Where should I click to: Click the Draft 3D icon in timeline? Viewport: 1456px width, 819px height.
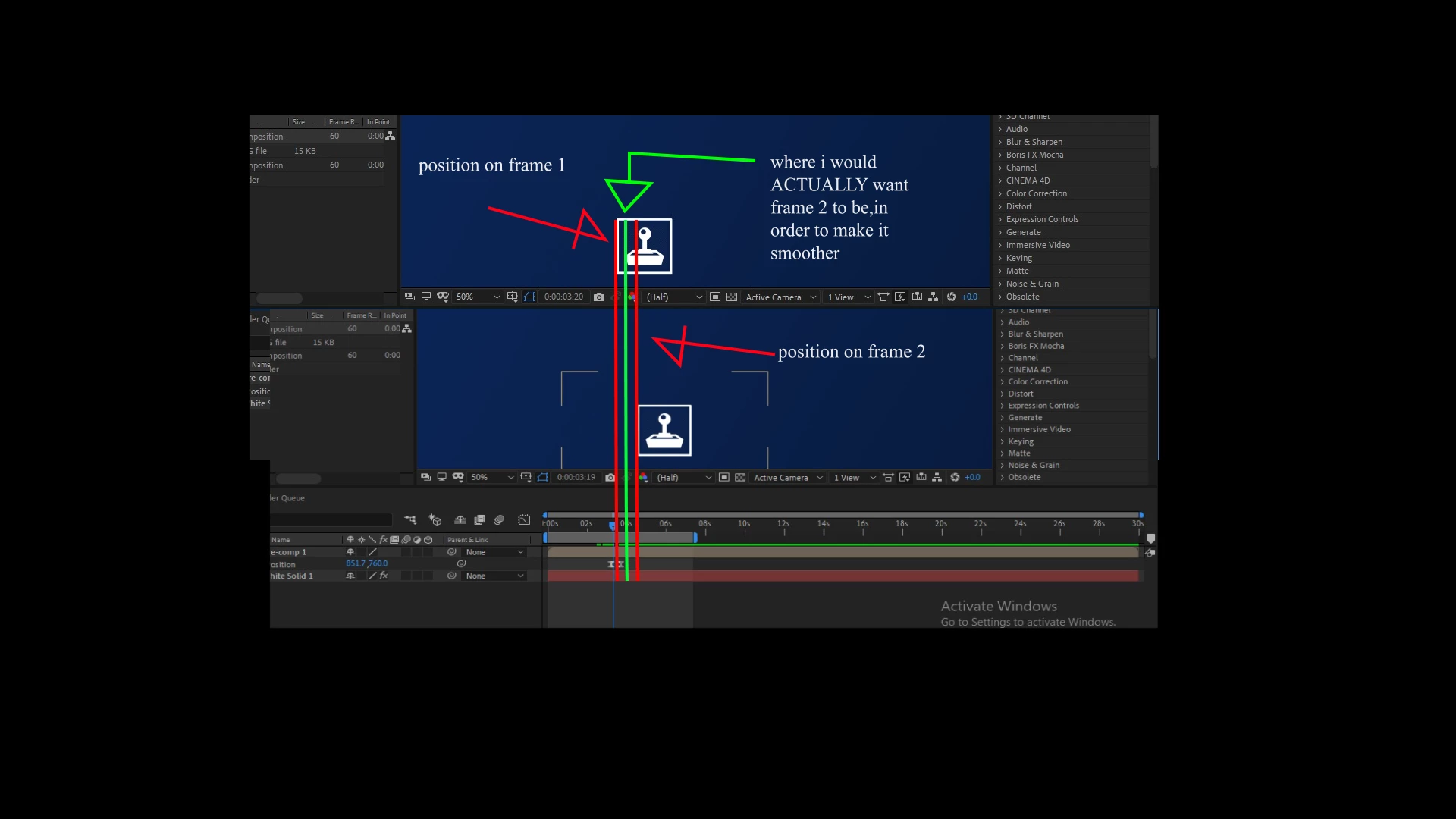[x=435, y=520]
